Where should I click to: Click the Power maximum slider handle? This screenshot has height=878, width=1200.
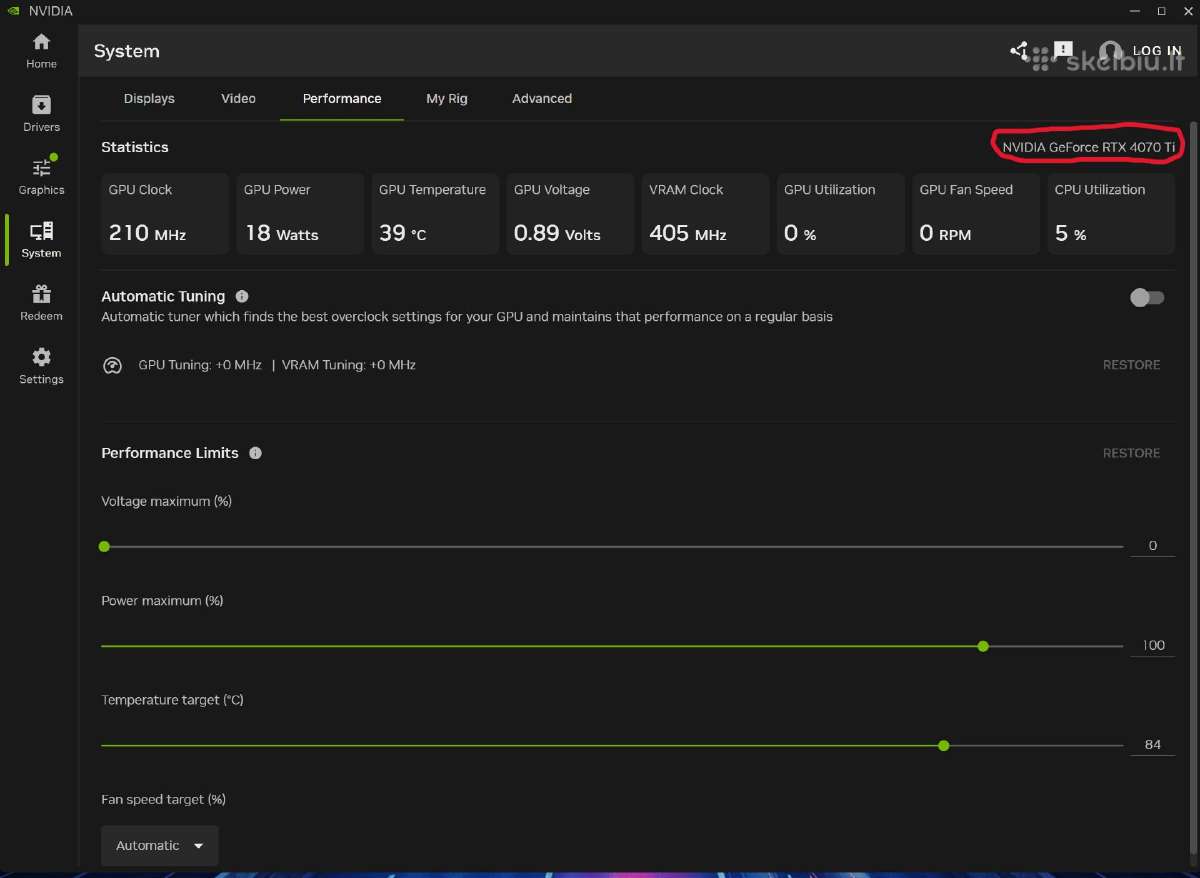(983, 647)
